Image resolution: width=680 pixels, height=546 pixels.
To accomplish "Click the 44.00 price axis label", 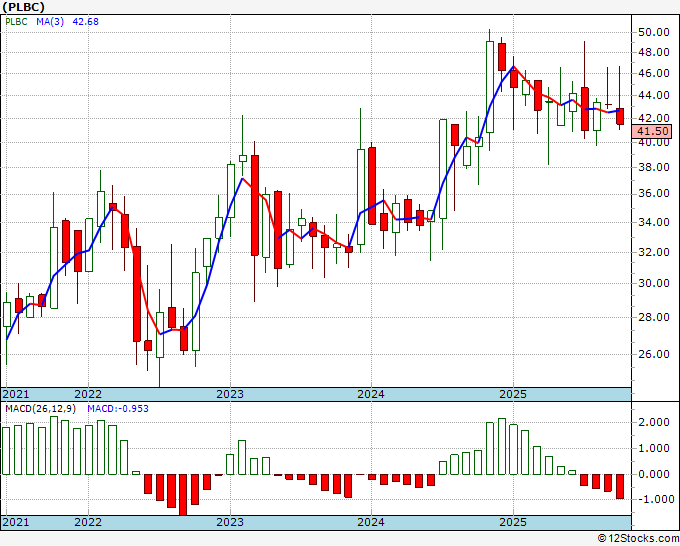I will tap(653, 95).
